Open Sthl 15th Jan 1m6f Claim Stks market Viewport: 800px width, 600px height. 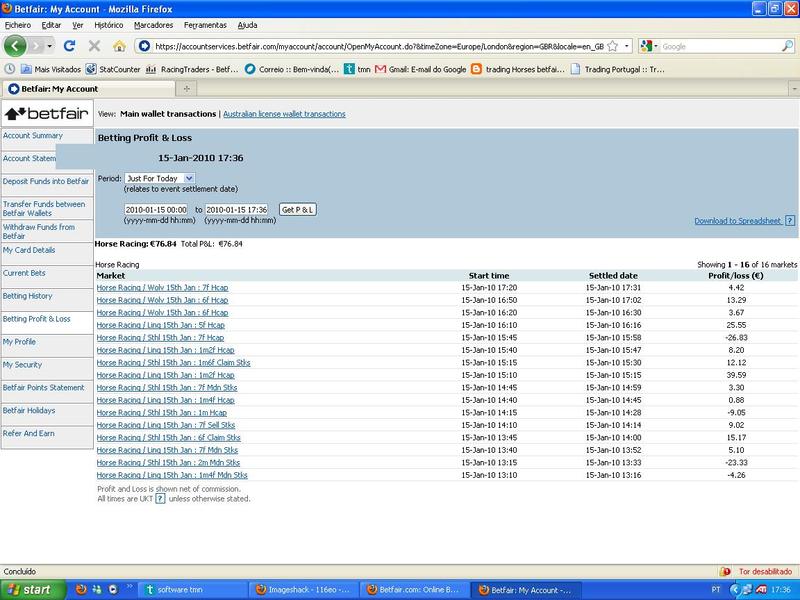[173, 363]
